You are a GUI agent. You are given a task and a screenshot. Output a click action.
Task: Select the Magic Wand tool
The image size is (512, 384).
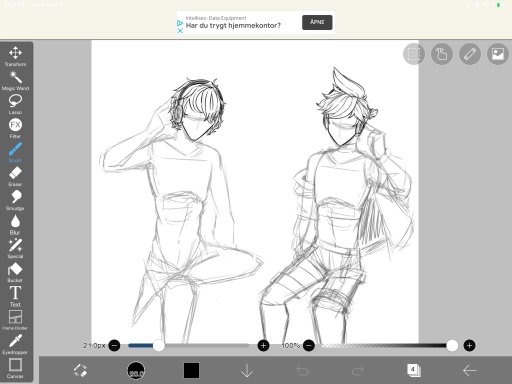pos(15,80)
